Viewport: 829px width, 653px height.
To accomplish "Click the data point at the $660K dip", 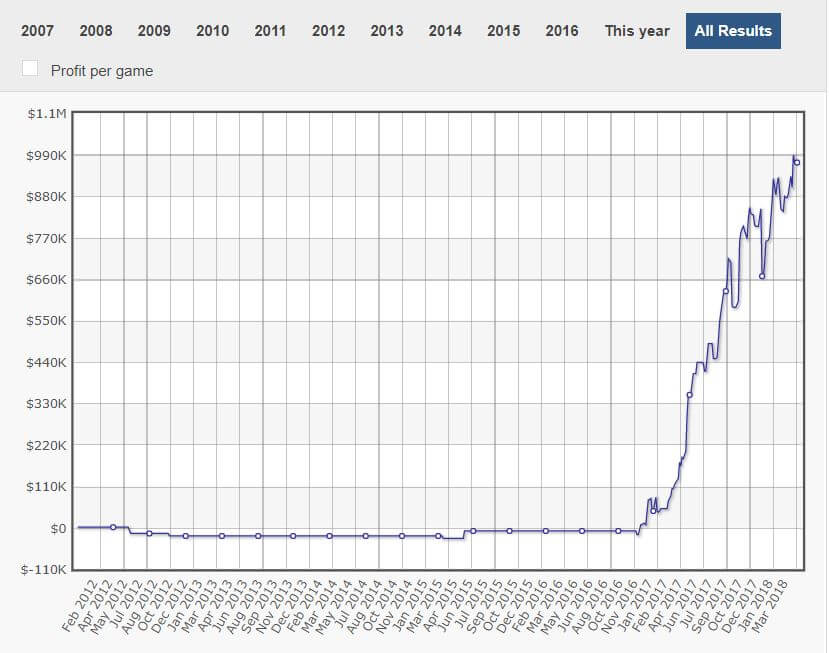I will [x=762, y=276].
